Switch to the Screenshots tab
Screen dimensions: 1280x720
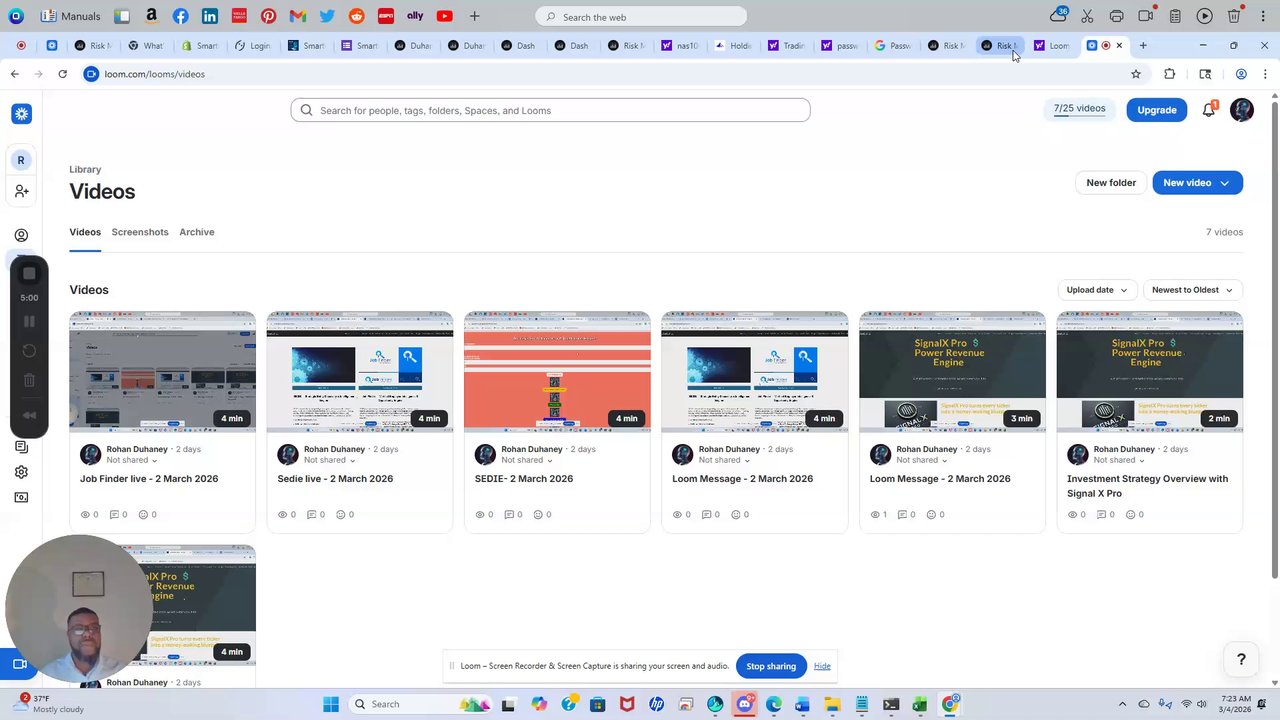click(140, 232)
